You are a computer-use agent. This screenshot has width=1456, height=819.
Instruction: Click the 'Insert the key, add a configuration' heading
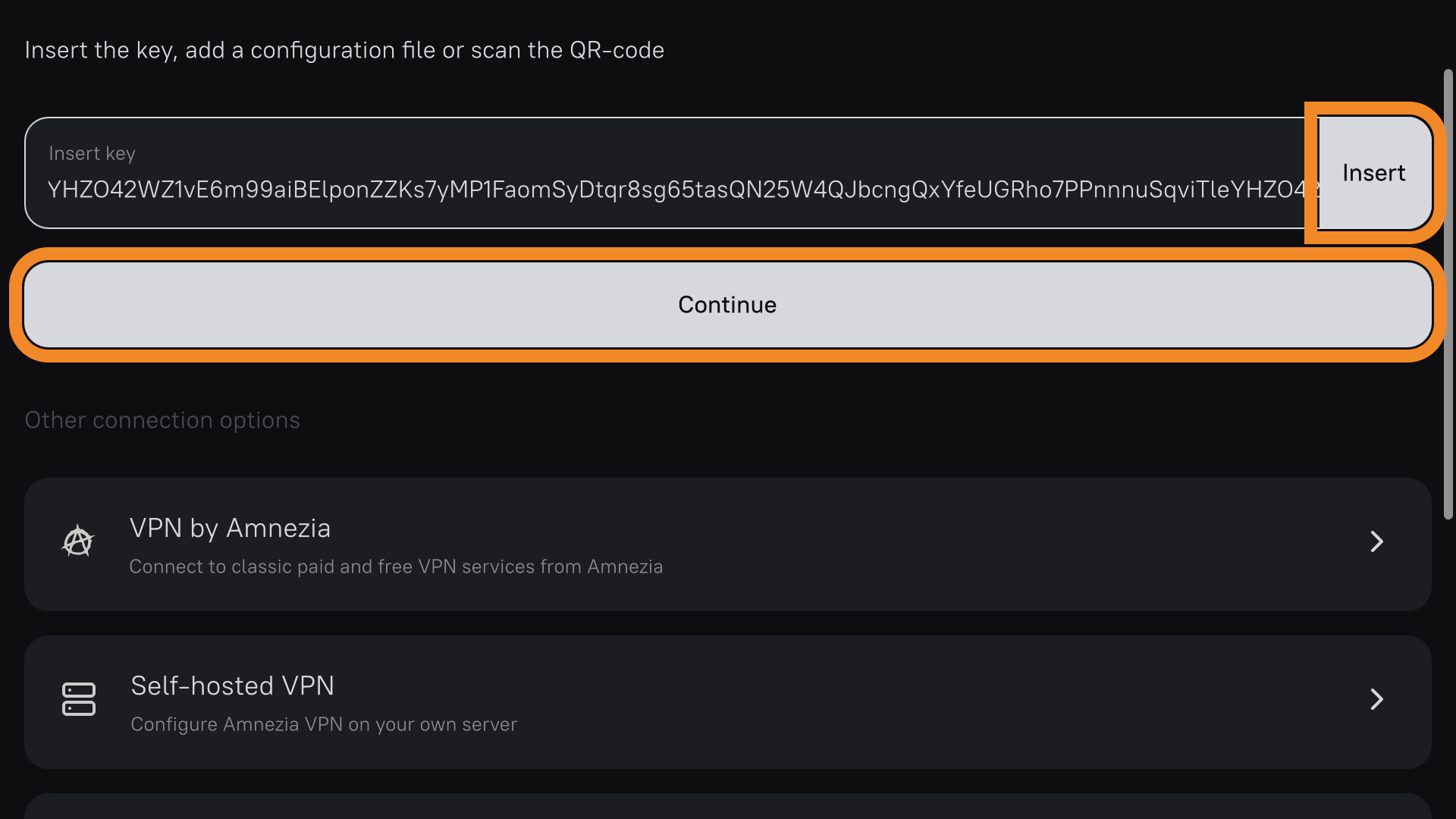[344, 50]
